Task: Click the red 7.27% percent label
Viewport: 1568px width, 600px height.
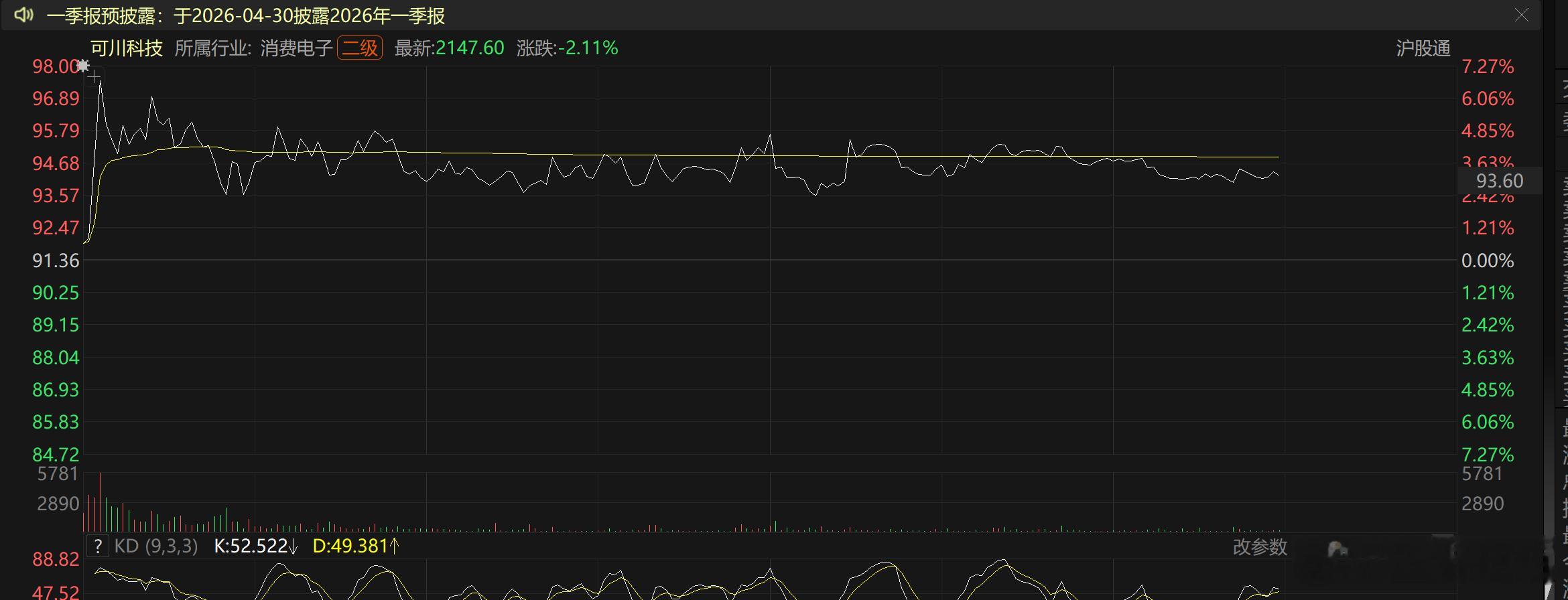Action: (1488, 66)
